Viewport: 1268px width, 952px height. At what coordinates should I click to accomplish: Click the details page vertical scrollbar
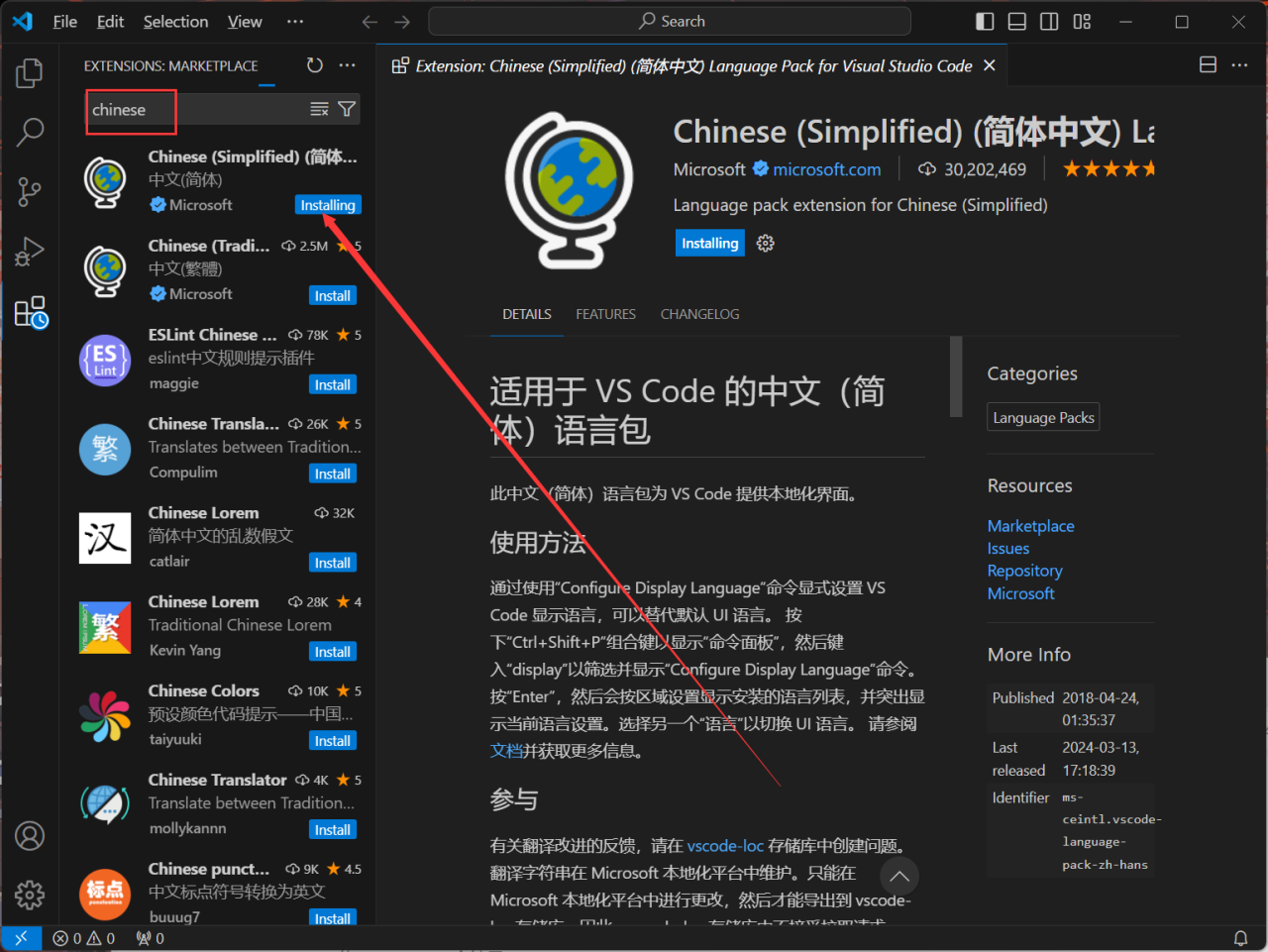click(x=956, y=376)
